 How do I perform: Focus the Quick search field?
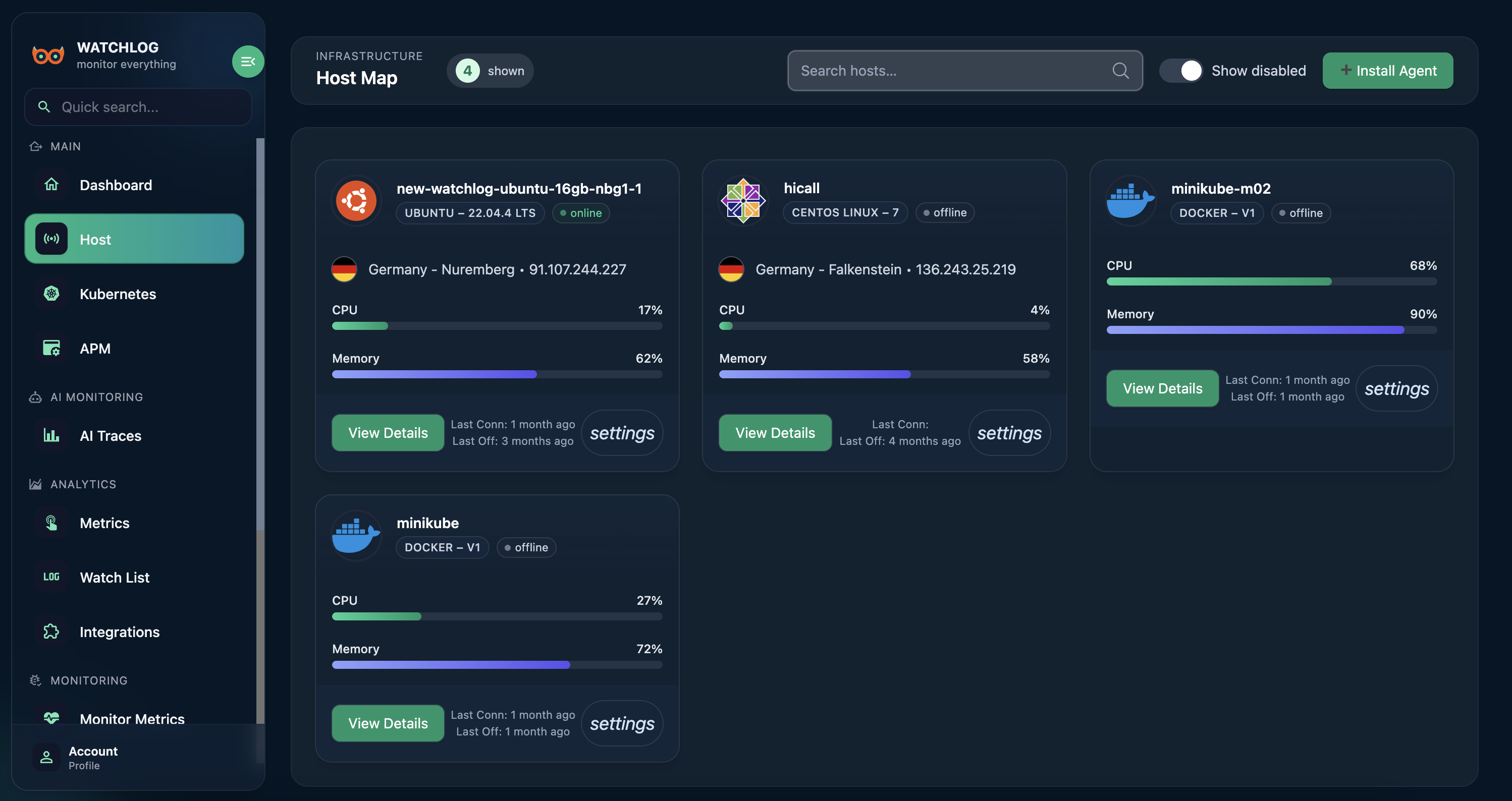pyautogui.click(x=138, y=107)
